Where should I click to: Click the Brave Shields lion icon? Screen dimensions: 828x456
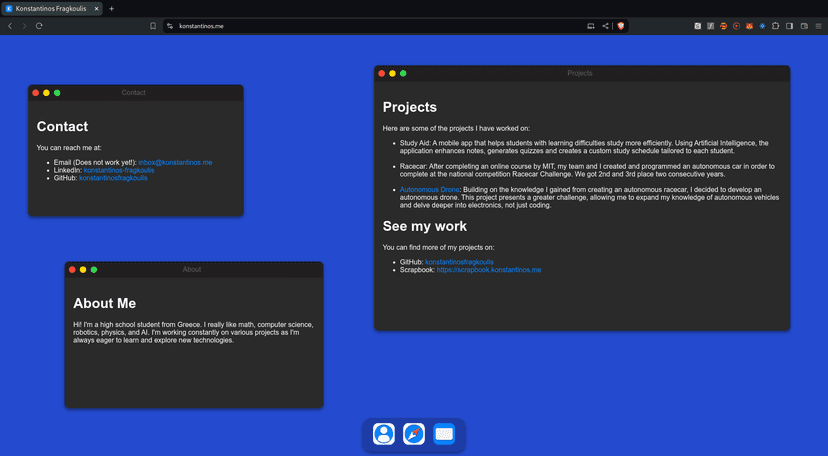point(621,26)
